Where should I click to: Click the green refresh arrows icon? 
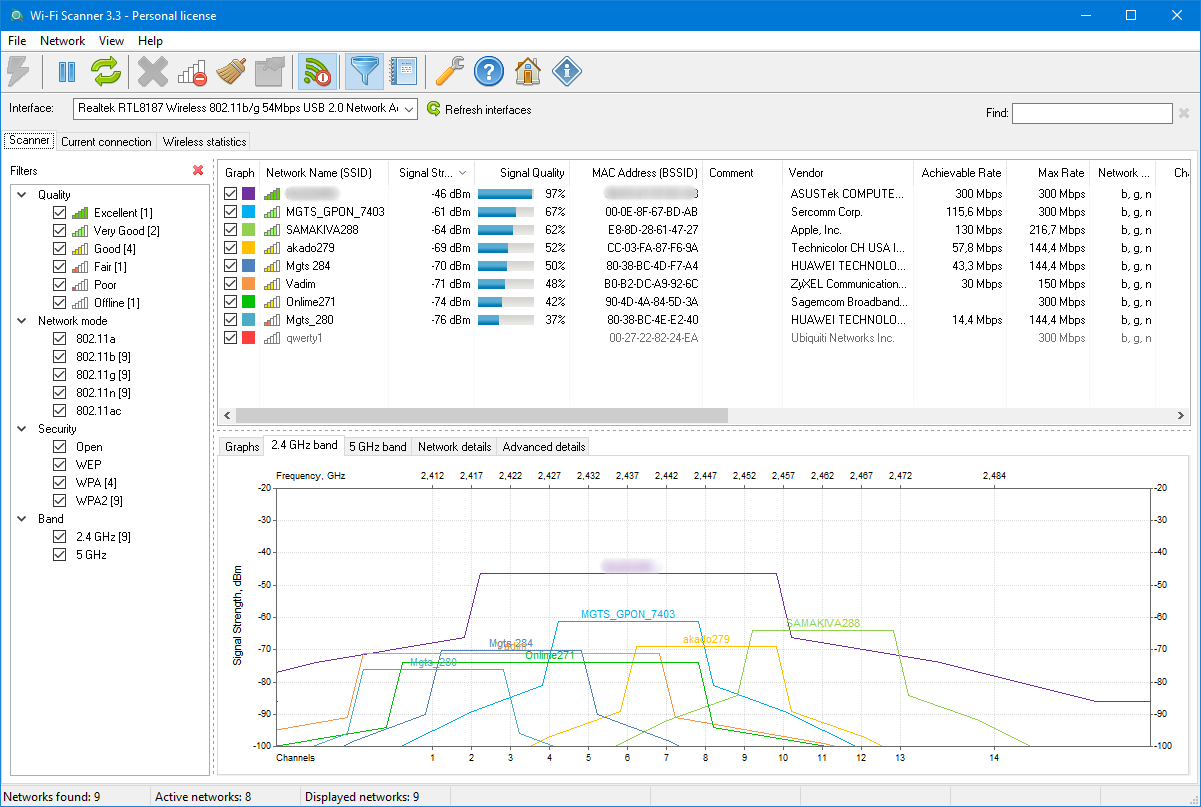point(106,71)
